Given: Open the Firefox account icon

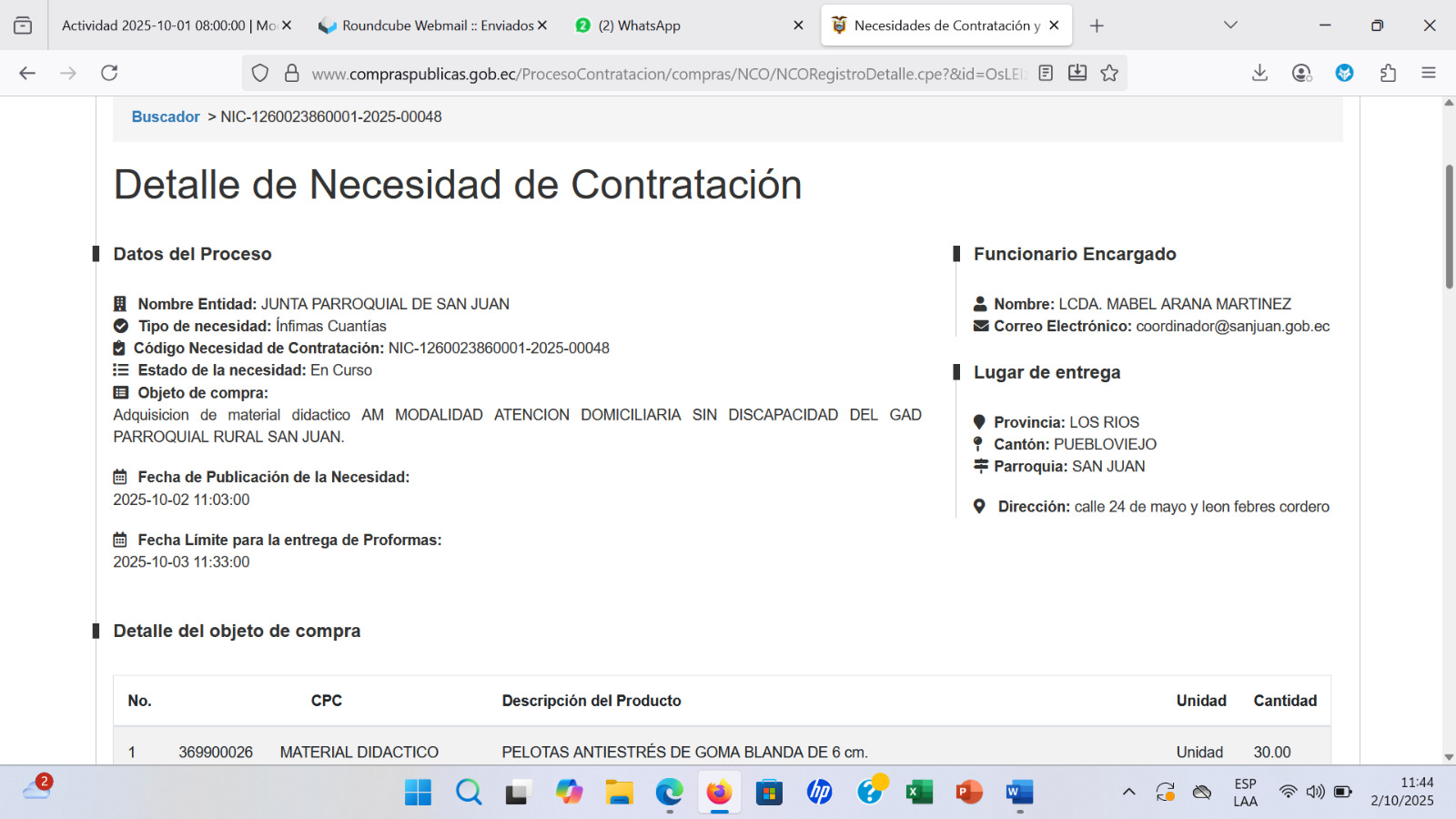Looking at the screenshot, I should tap(1301, 73).
